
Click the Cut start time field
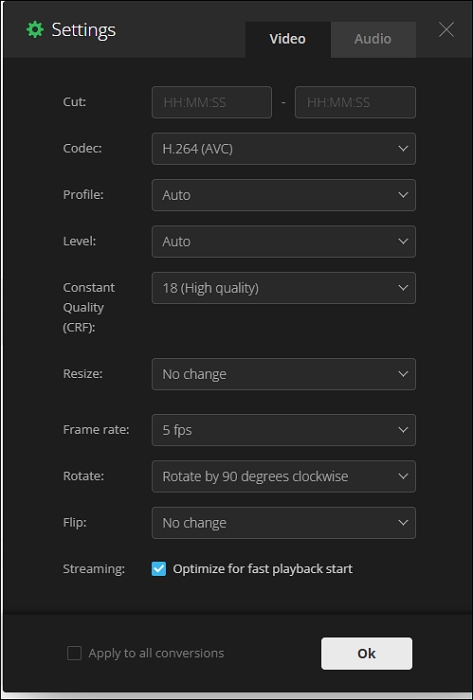tap(212, 102)
